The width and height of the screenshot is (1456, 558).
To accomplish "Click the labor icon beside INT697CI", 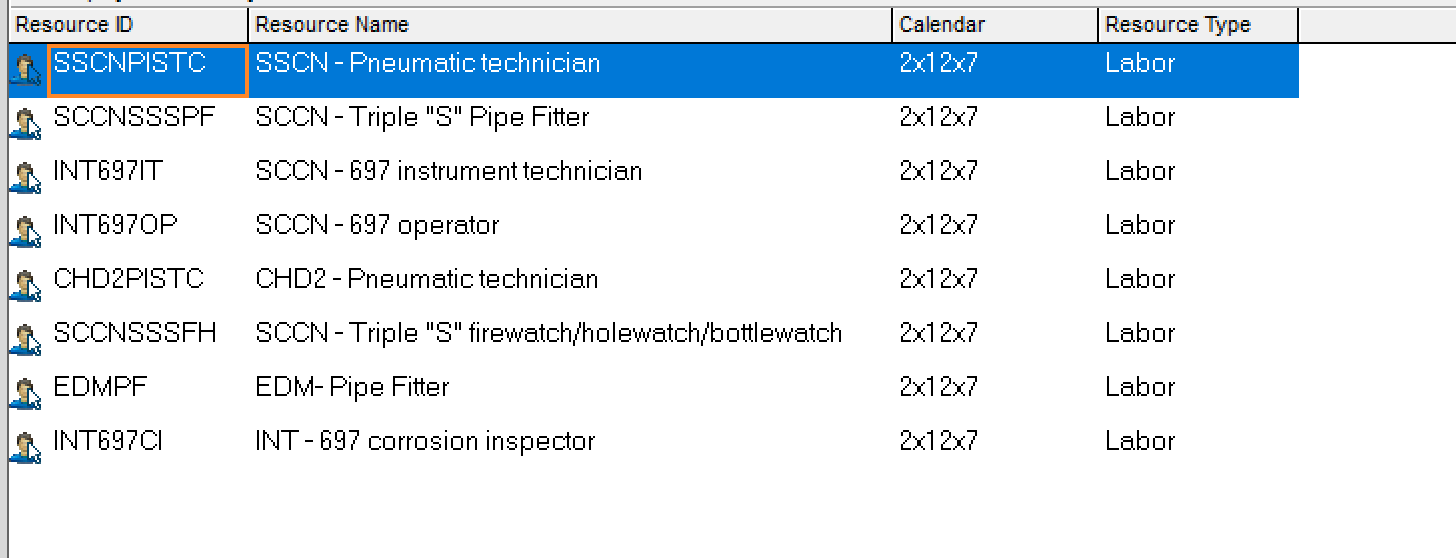I will [x=25, y=448].
